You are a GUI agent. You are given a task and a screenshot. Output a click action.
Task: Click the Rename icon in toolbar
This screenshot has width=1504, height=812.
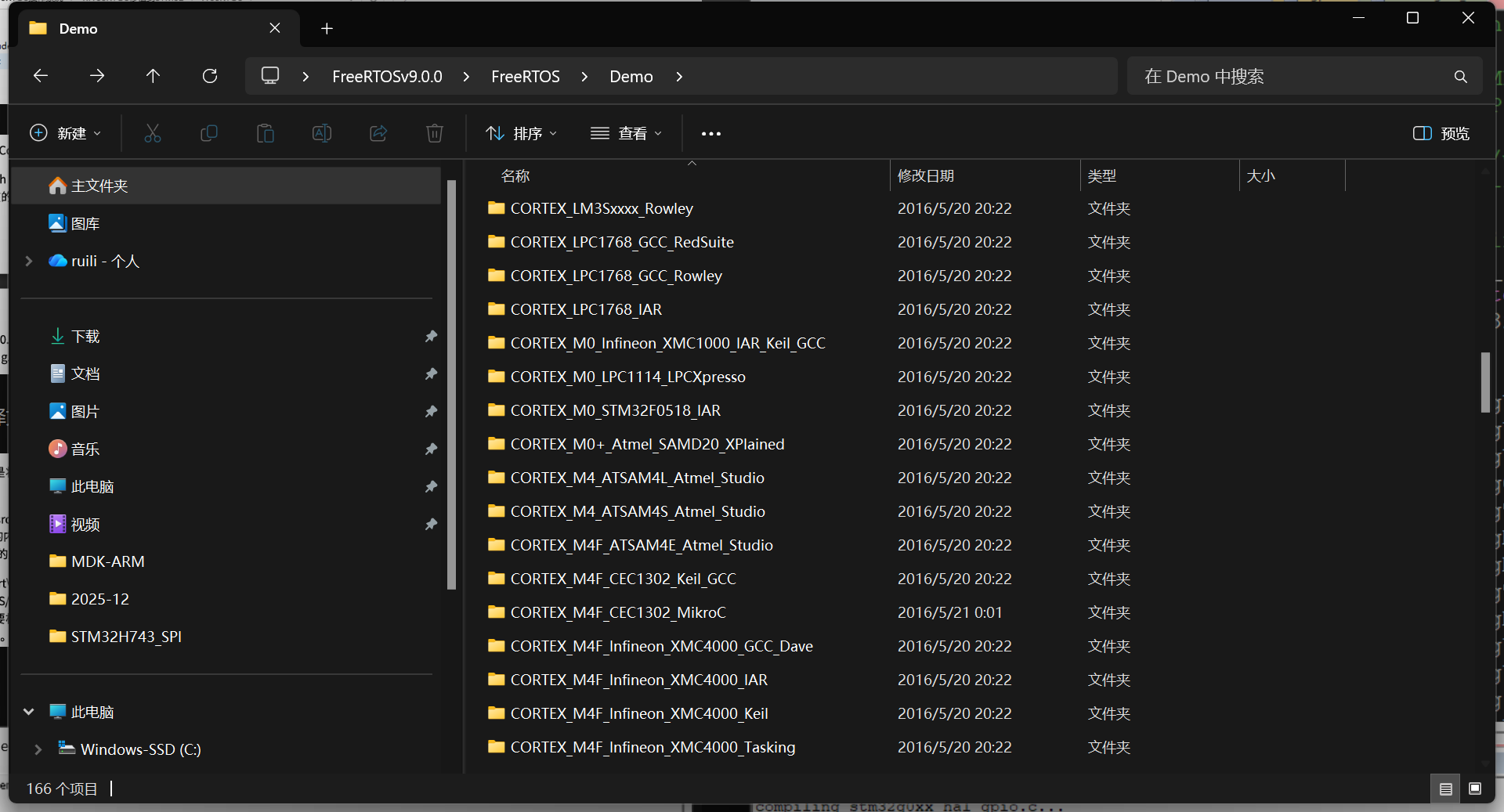(x=322, y=134)
